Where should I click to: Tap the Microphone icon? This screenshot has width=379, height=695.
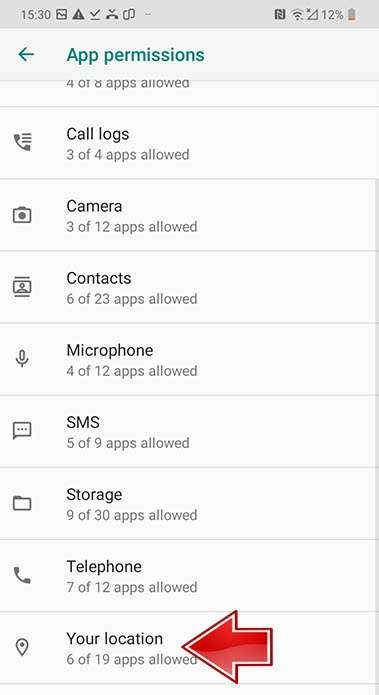[x=22, y=358]
